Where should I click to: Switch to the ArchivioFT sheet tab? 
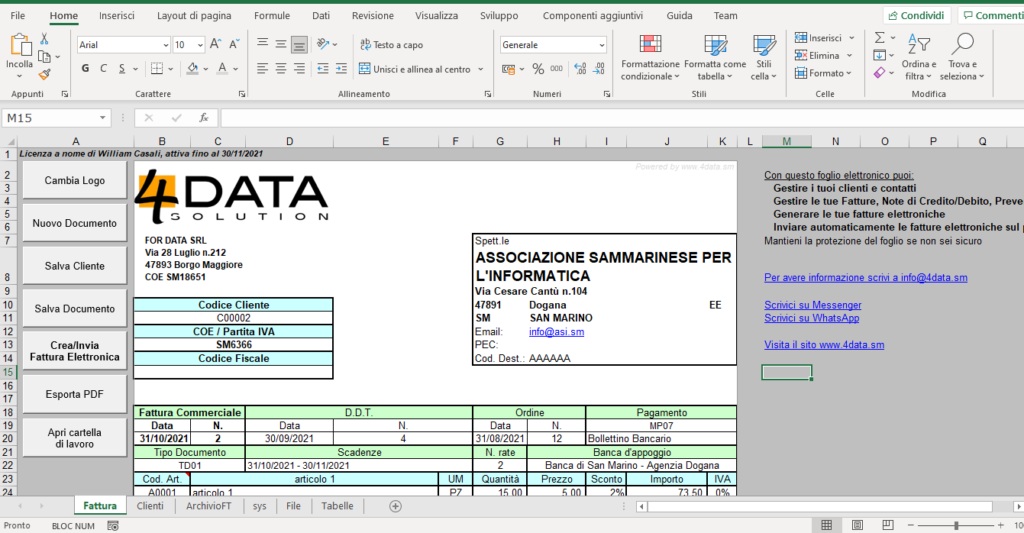coord(208,506)
